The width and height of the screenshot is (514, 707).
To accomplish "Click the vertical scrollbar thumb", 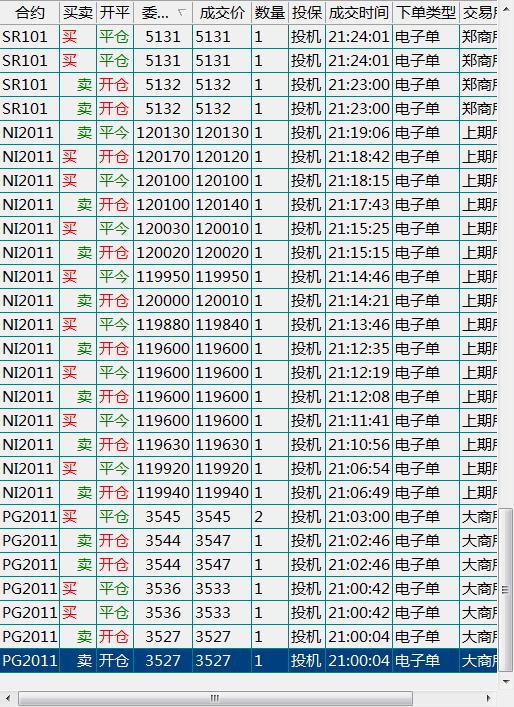I will 506,590.
